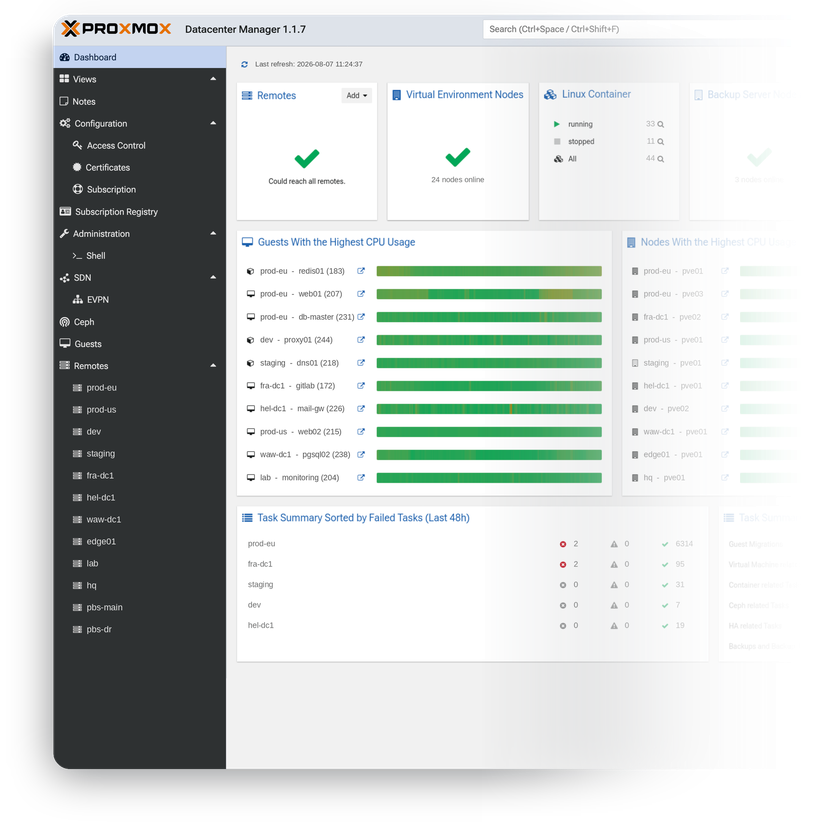Select the prod-us remote in sidebar
The image size is (840, 836).
[140, 410]
